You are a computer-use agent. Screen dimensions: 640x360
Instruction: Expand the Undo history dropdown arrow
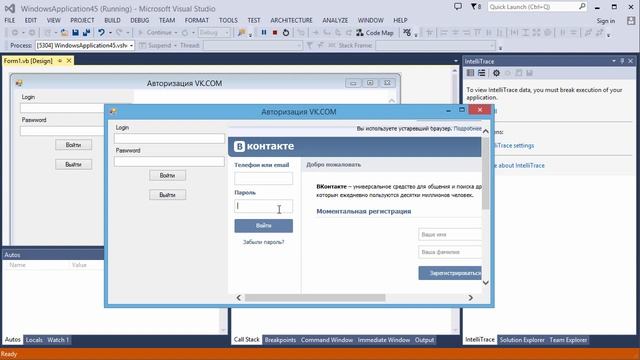point(110,33)
